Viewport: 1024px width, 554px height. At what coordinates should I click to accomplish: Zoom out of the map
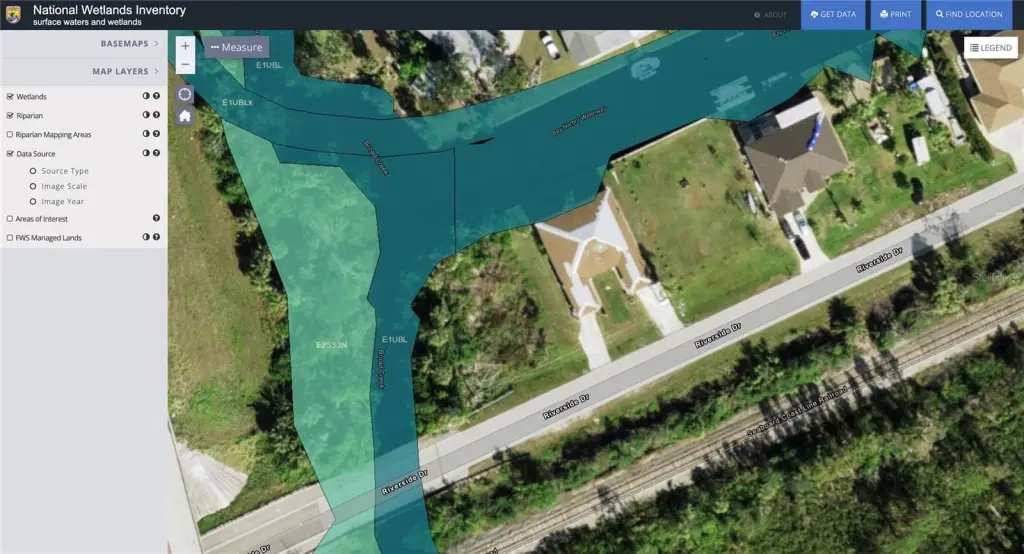tap(185, 65)
